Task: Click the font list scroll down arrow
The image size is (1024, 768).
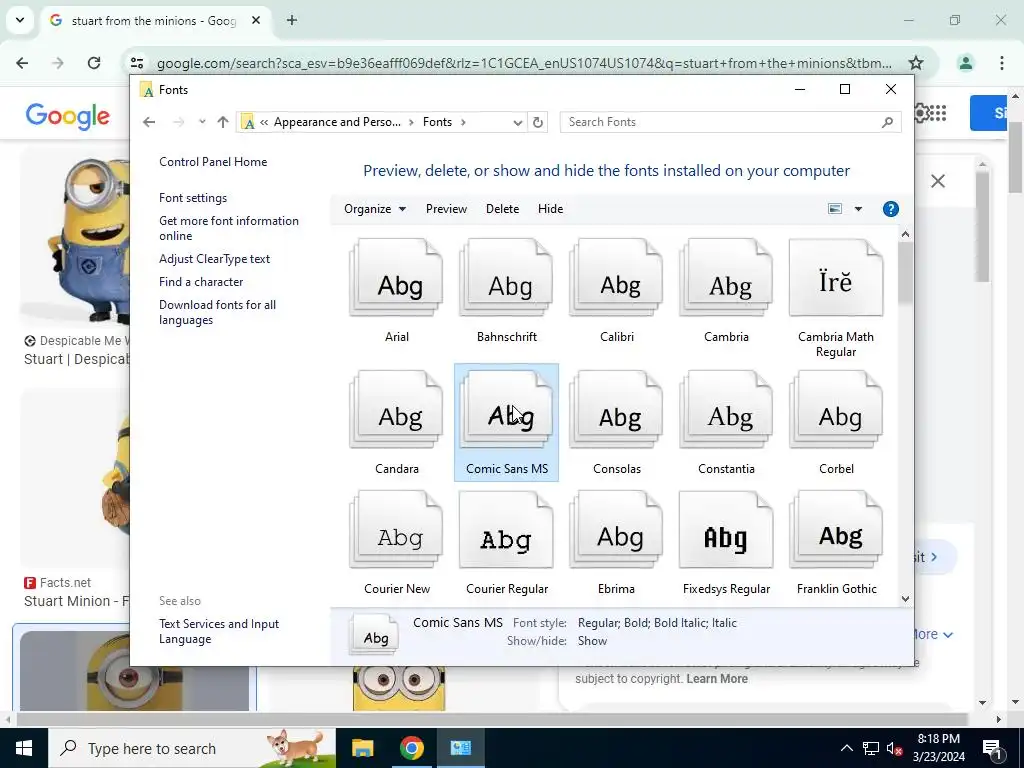Action: (905, 599)
